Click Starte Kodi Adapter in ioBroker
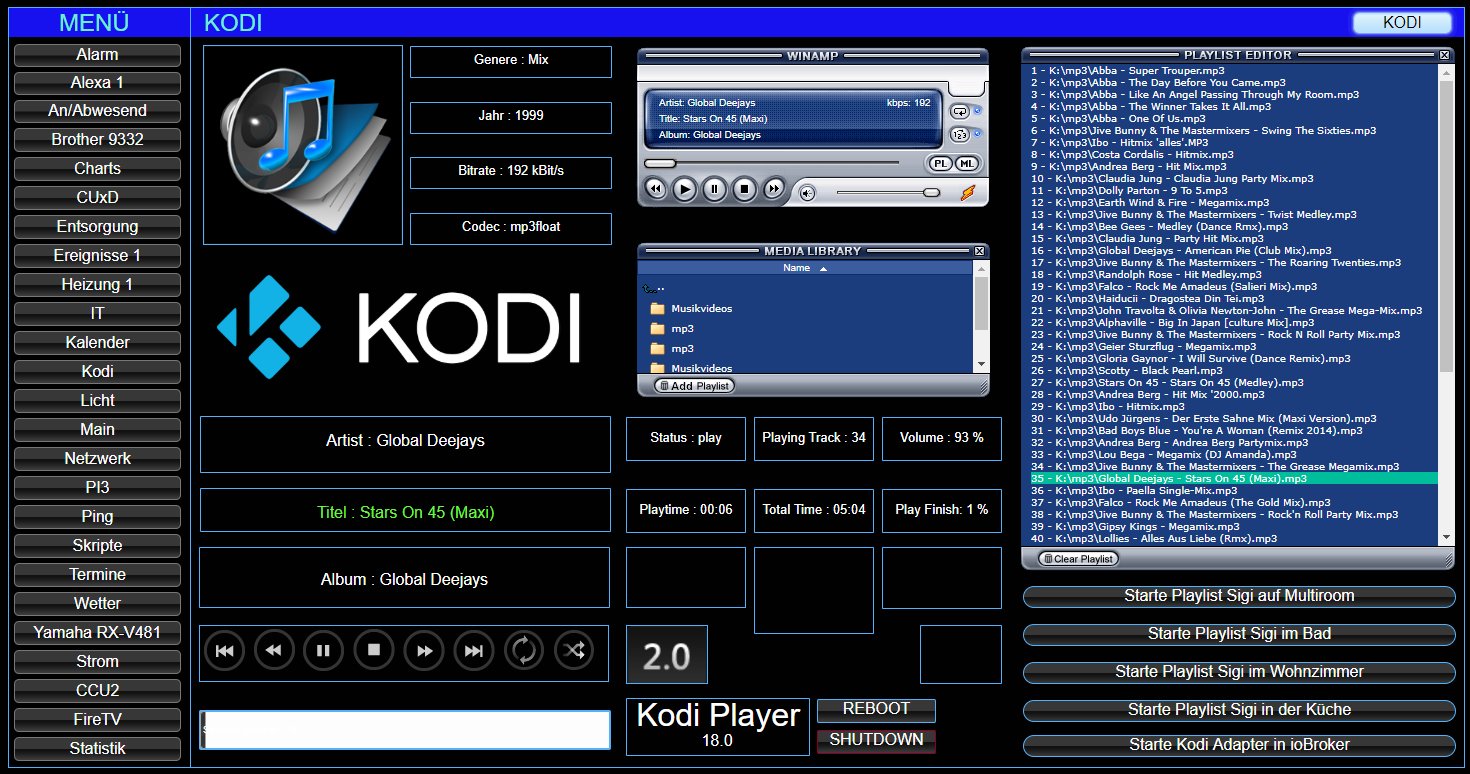Viewport: 1470px width, 774px height. [x=1239, y=745]
